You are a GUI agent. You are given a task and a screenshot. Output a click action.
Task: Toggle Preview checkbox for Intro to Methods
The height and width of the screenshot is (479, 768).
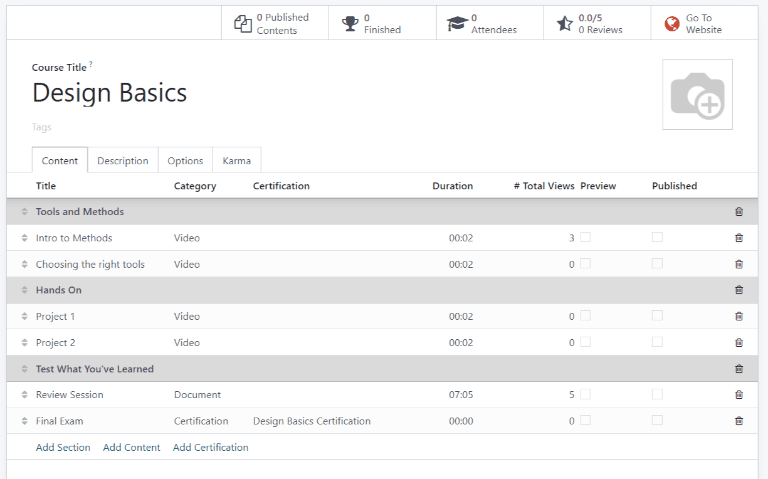tap(585, 237)
